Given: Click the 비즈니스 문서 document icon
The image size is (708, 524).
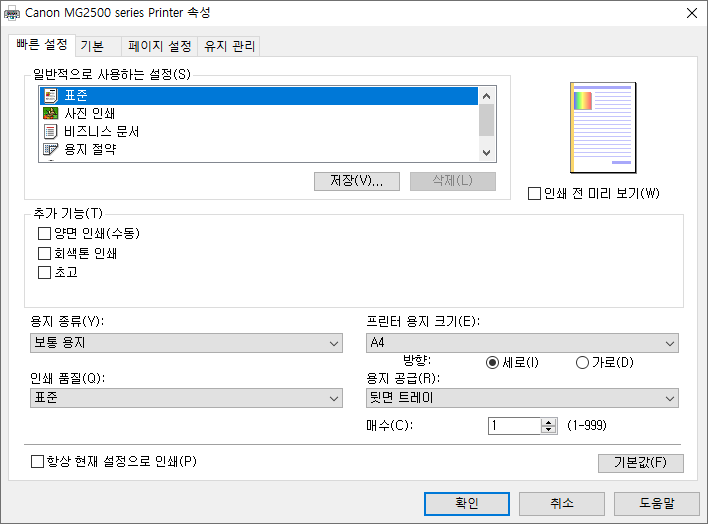Looking at the screenshot, I should (51, 131).
